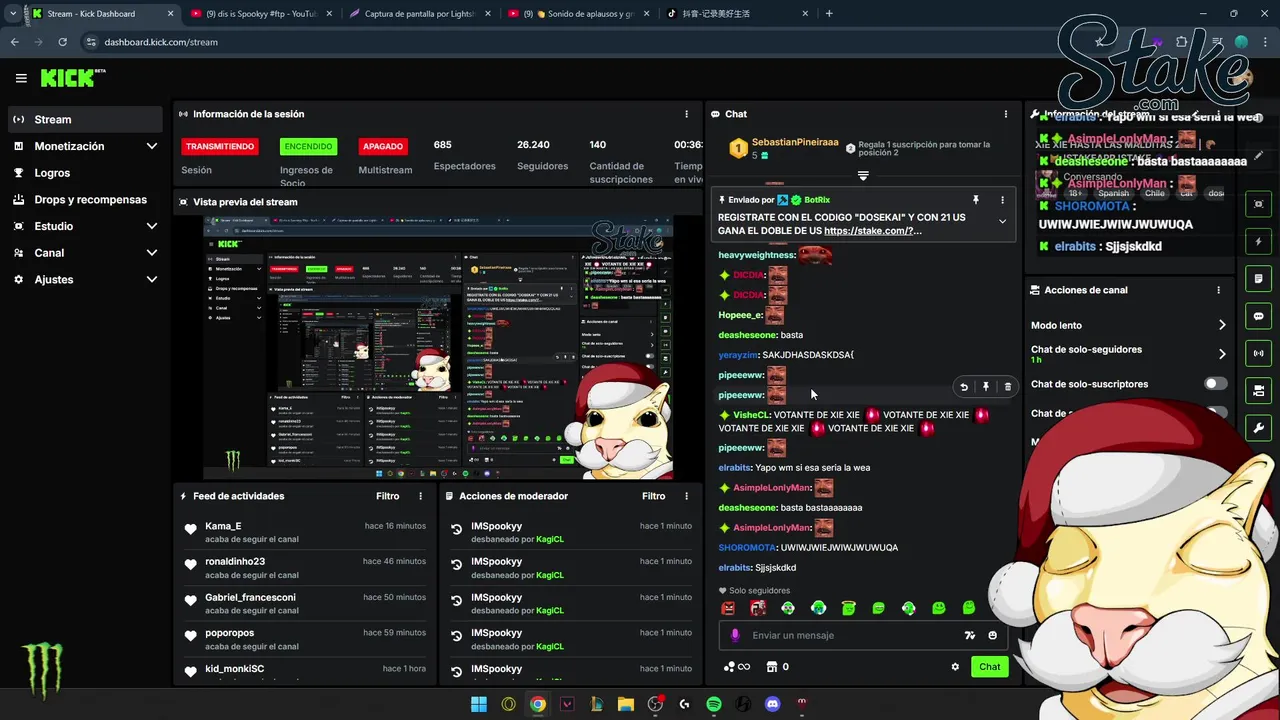Open the Modo lento option chevron
Screen dimensions: 1280x720
pyautogui.click(x=1222, y=325)
